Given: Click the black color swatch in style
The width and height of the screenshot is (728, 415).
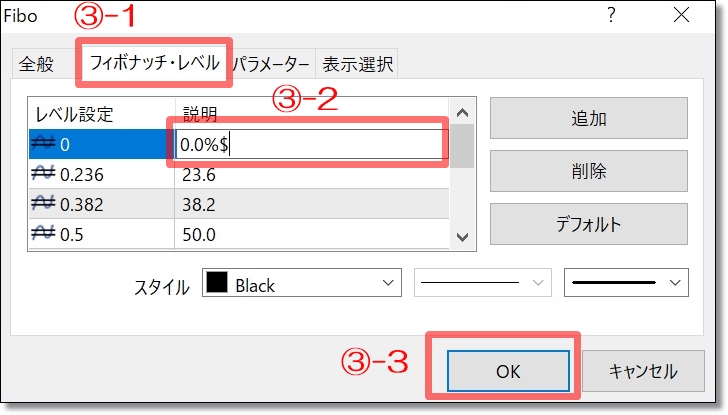Looking at the screenshot, I should (x=216, y=282).
